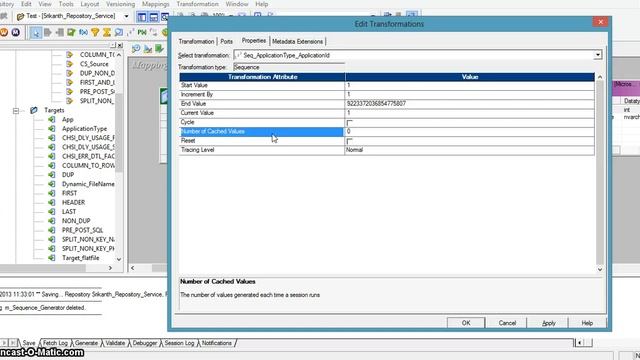Click the Lookup transformation icon
Viewport: 640px width, 360px height.
pyautogui.click(x=119, y=32)
